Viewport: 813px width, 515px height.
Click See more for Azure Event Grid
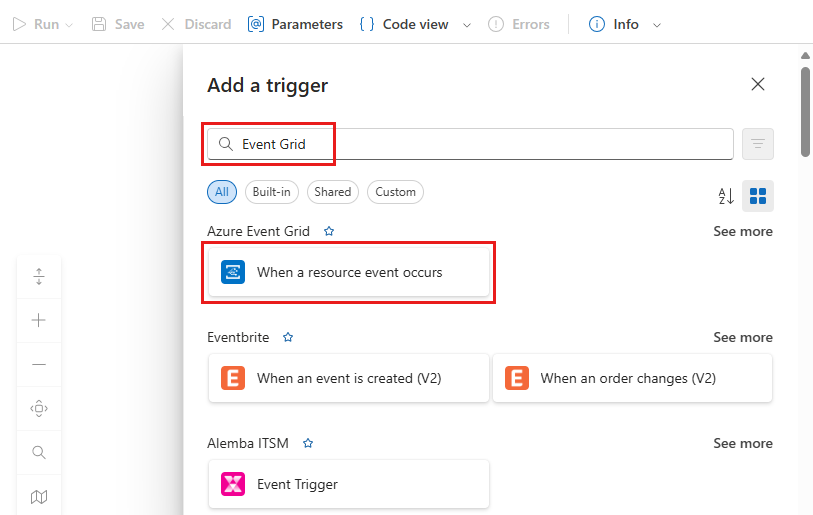tap(742, 231)
